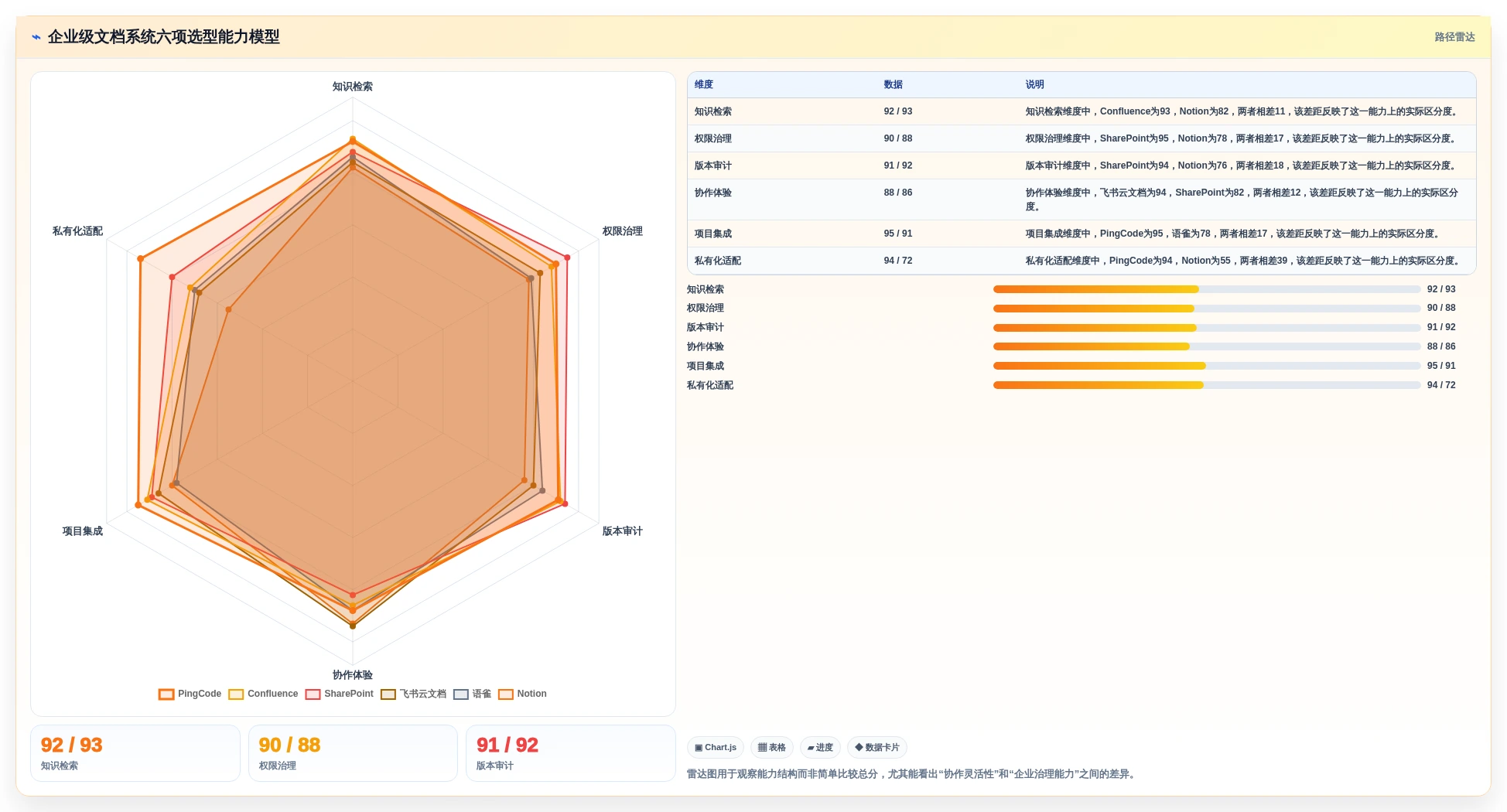Click the 版本审计 progress bar
Image resolution: width=1507 pixels, height=812 pixels.
(x=1207, y=328)
